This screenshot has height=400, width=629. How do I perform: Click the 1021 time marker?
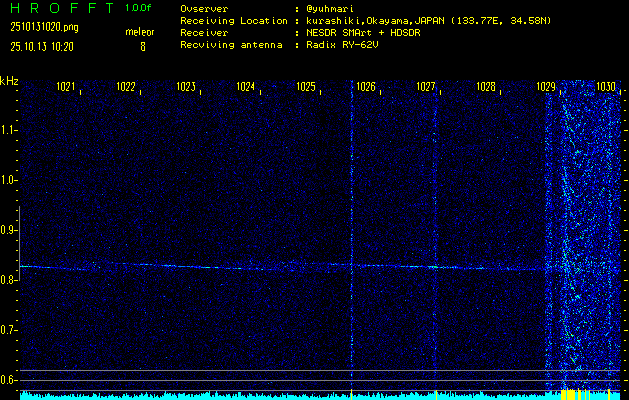(x=66, y=87)
